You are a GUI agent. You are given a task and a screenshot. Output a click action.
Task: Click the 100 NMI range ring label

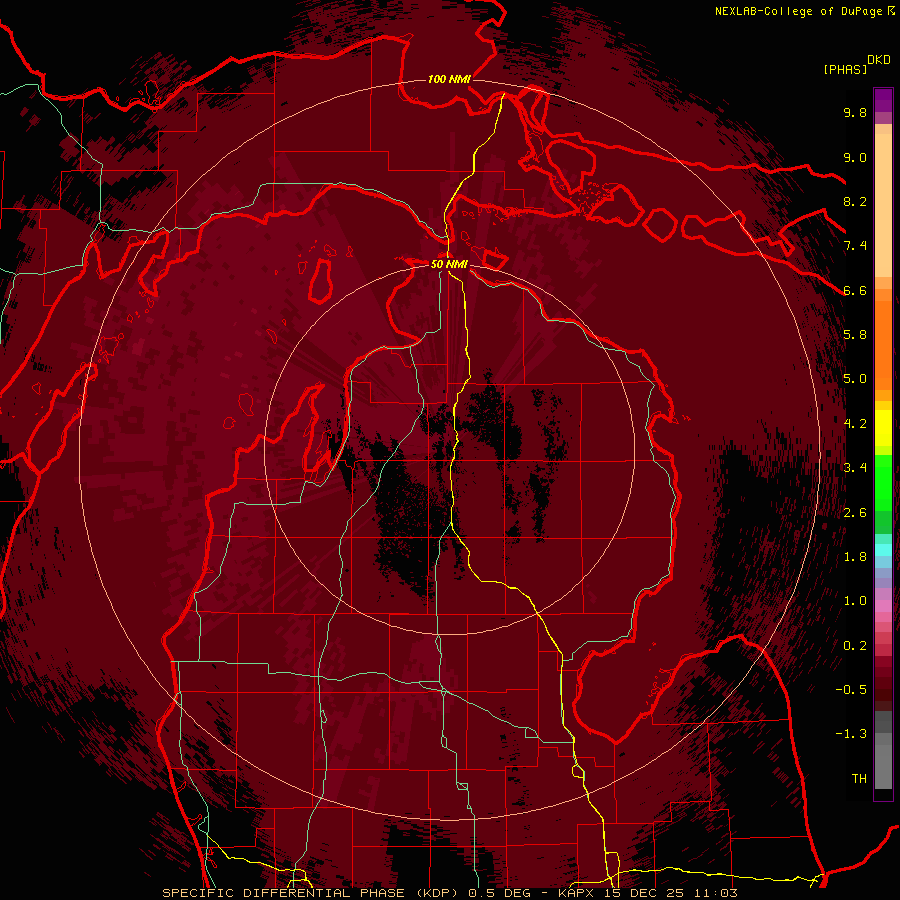click(449, 79)
